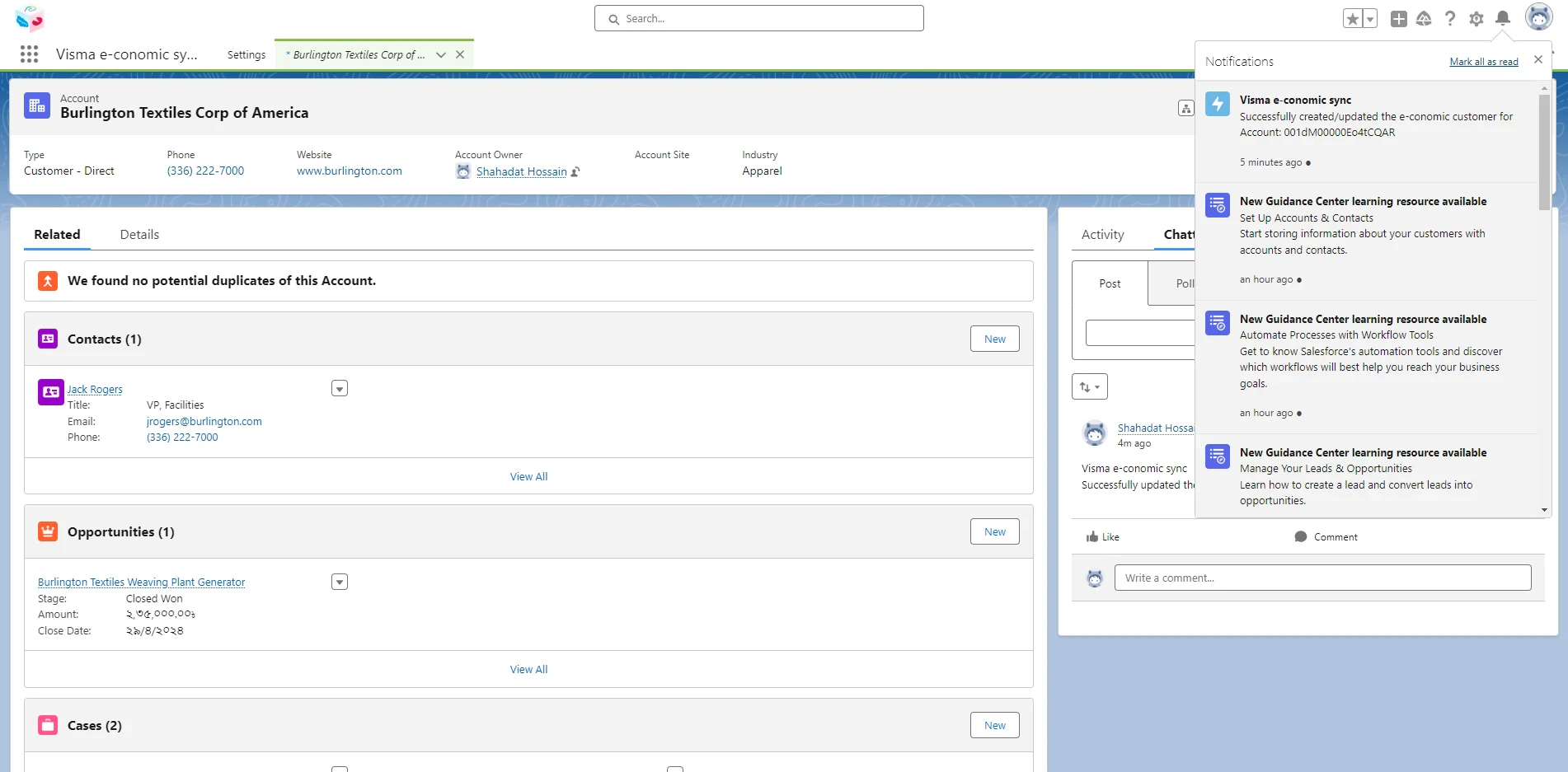This screenshot has height=772, width=1568.
Task: Open the Opportunities (1) heading
Action: coord(121,531)
